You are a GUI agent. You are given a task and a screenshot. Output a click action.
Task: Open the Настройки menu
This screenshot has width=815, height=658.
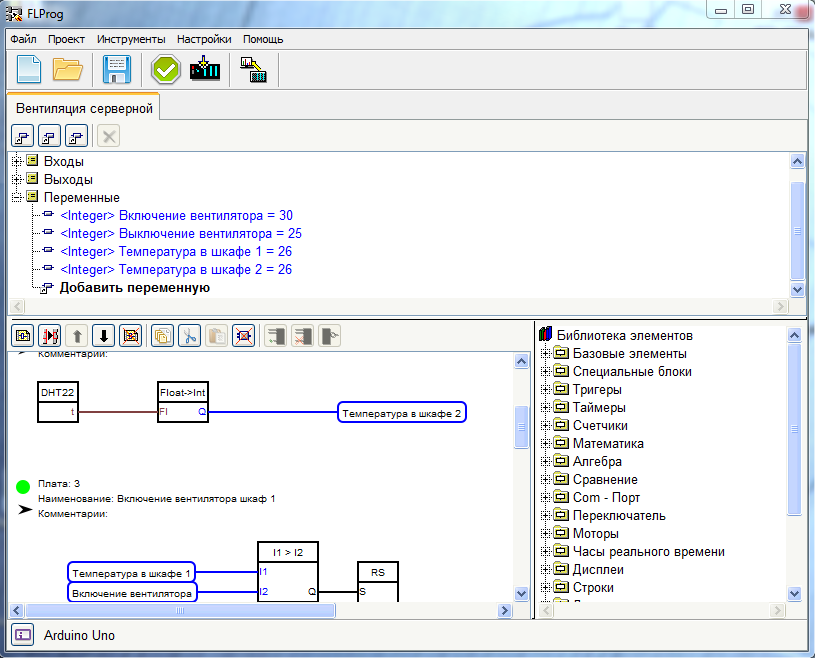[204, 39]
